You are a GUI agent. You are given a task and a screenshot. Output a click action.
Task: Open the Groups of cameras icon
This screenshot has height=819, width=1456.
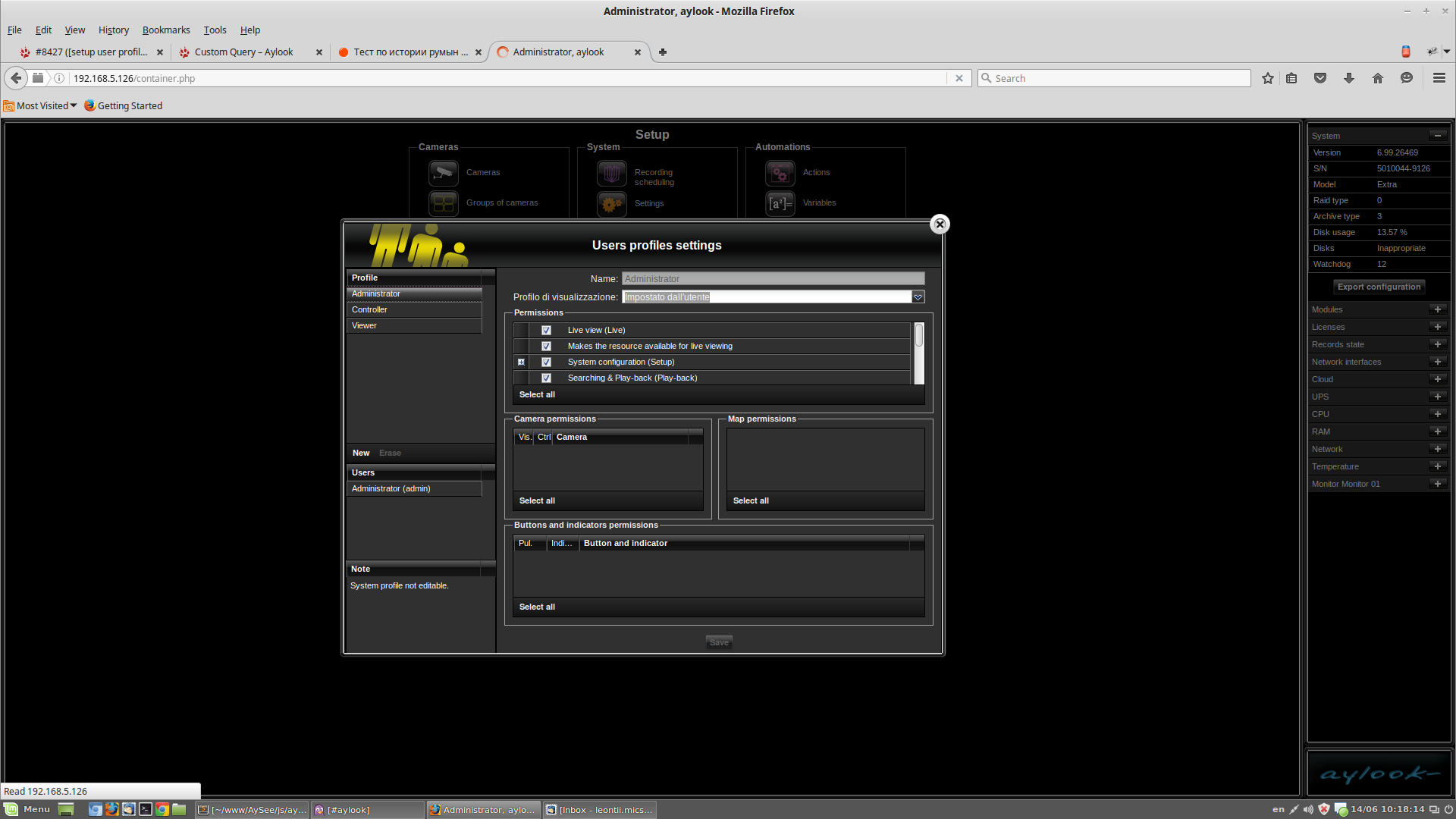(444, 203)
